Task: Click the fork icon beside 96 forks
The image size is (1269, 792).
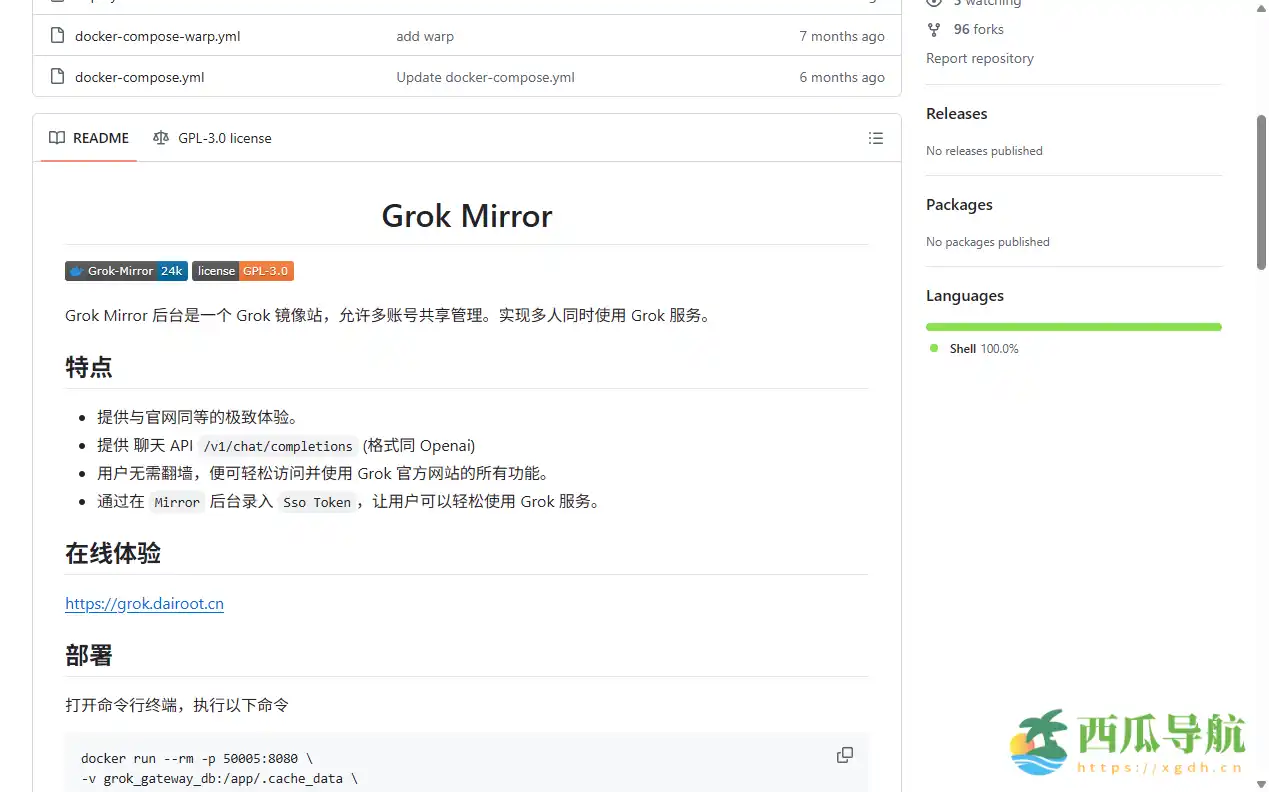Action: pyautogui.click(x=933, y=29)
